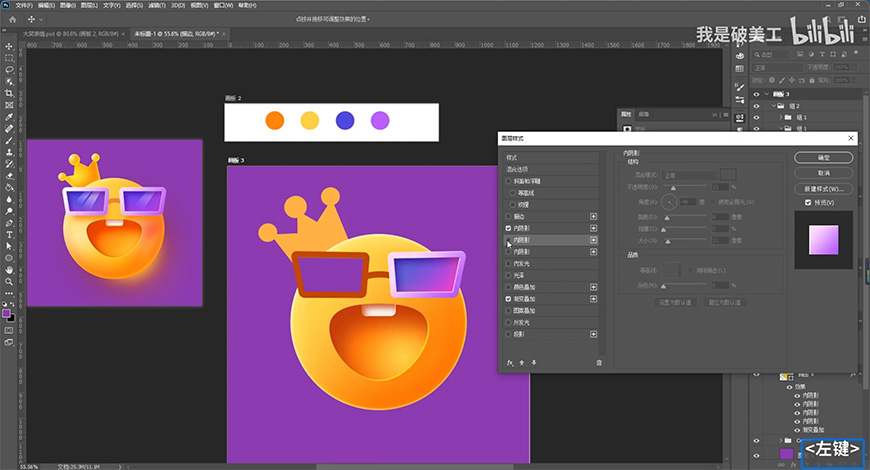Select the Crop tool
The height and width of the screenshot is (470, 870).
(x=9, y=93)
